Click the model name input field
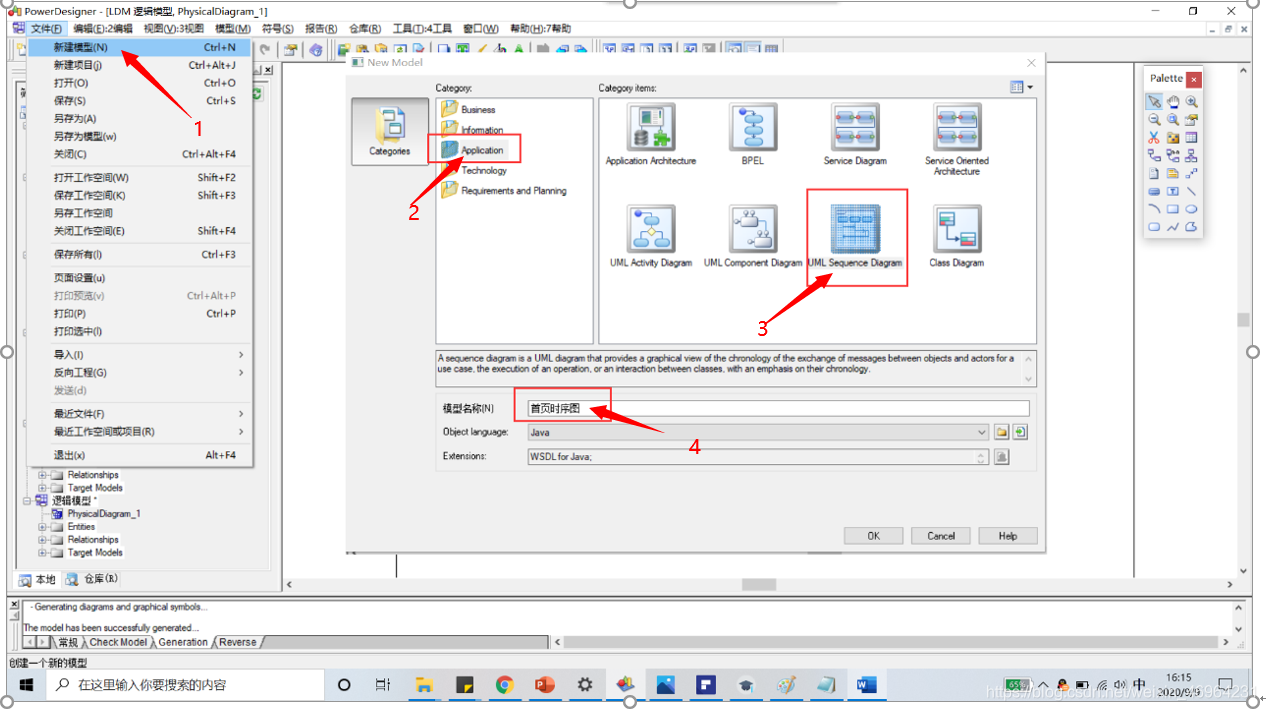 [x=777, y=408]
